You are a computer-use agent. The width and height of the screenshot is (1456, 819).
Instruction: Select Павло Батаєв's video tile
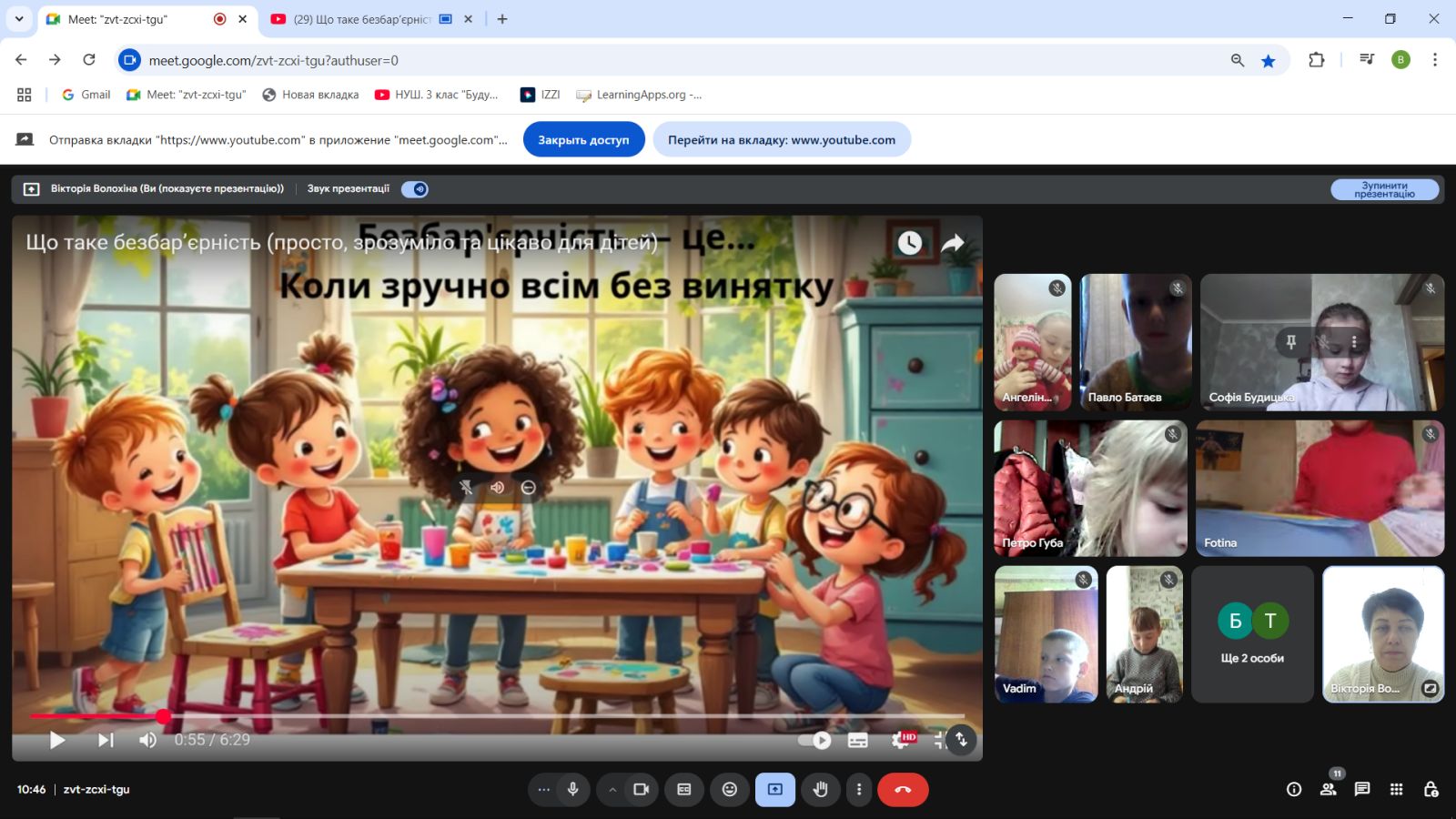coord(1136,342)
